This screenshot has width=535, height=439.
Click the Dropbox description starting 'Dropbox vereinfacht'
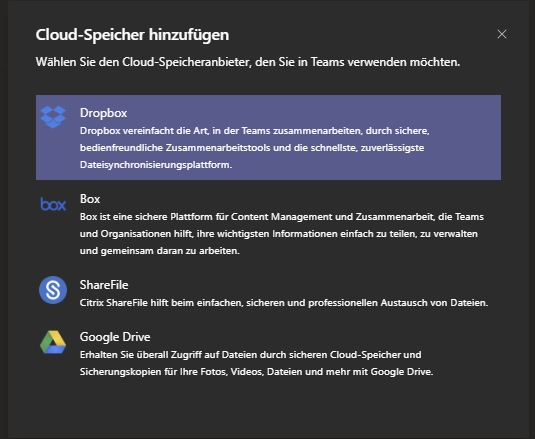[x=255, y=148]
